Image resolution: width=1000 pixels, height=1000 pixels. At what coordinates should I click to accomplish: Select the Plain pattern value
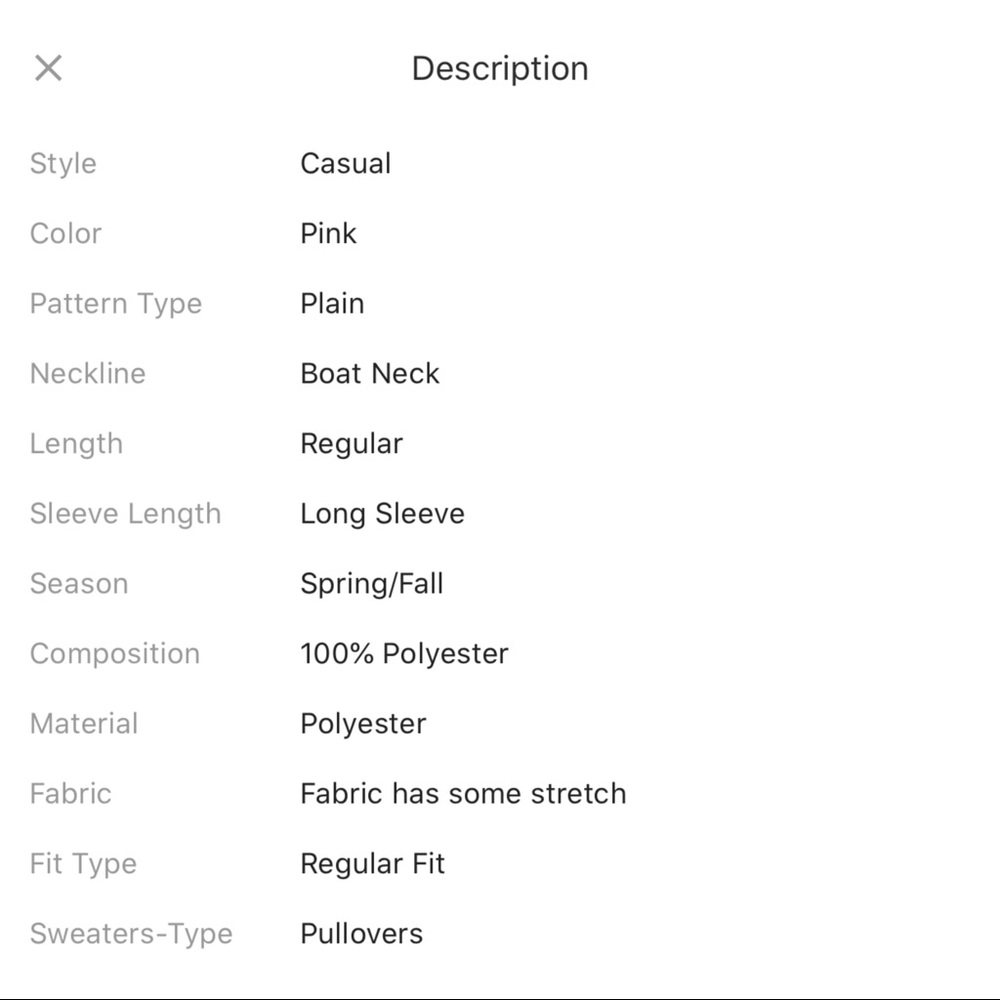coord(332,304)
